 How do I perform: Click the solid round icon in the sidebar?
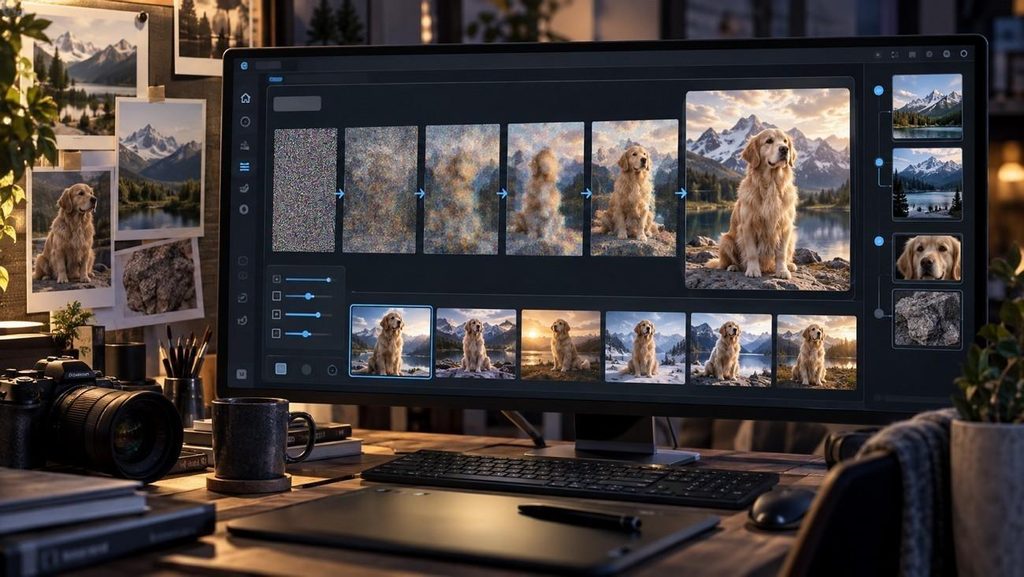pos(244,210)
